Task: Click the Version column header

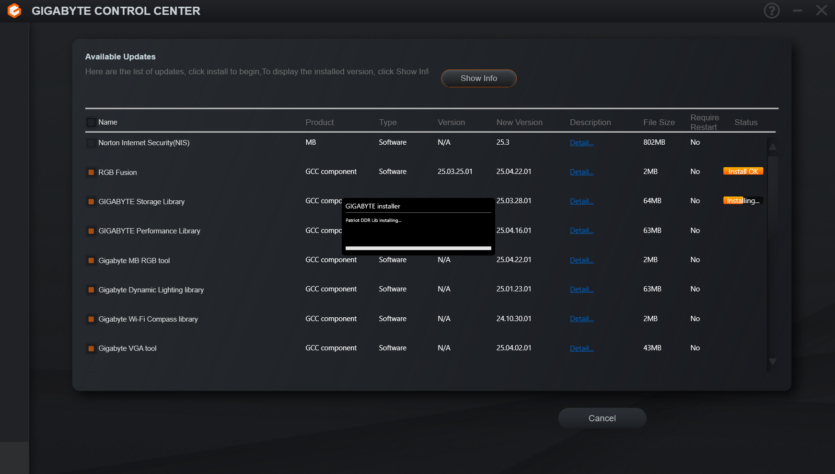Action: pyautogui.click(x=451, y=122)
